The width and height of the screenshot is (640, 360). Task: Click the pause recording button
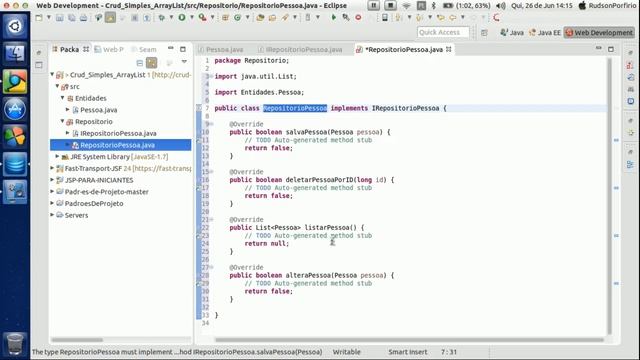[x=373, y=5]
